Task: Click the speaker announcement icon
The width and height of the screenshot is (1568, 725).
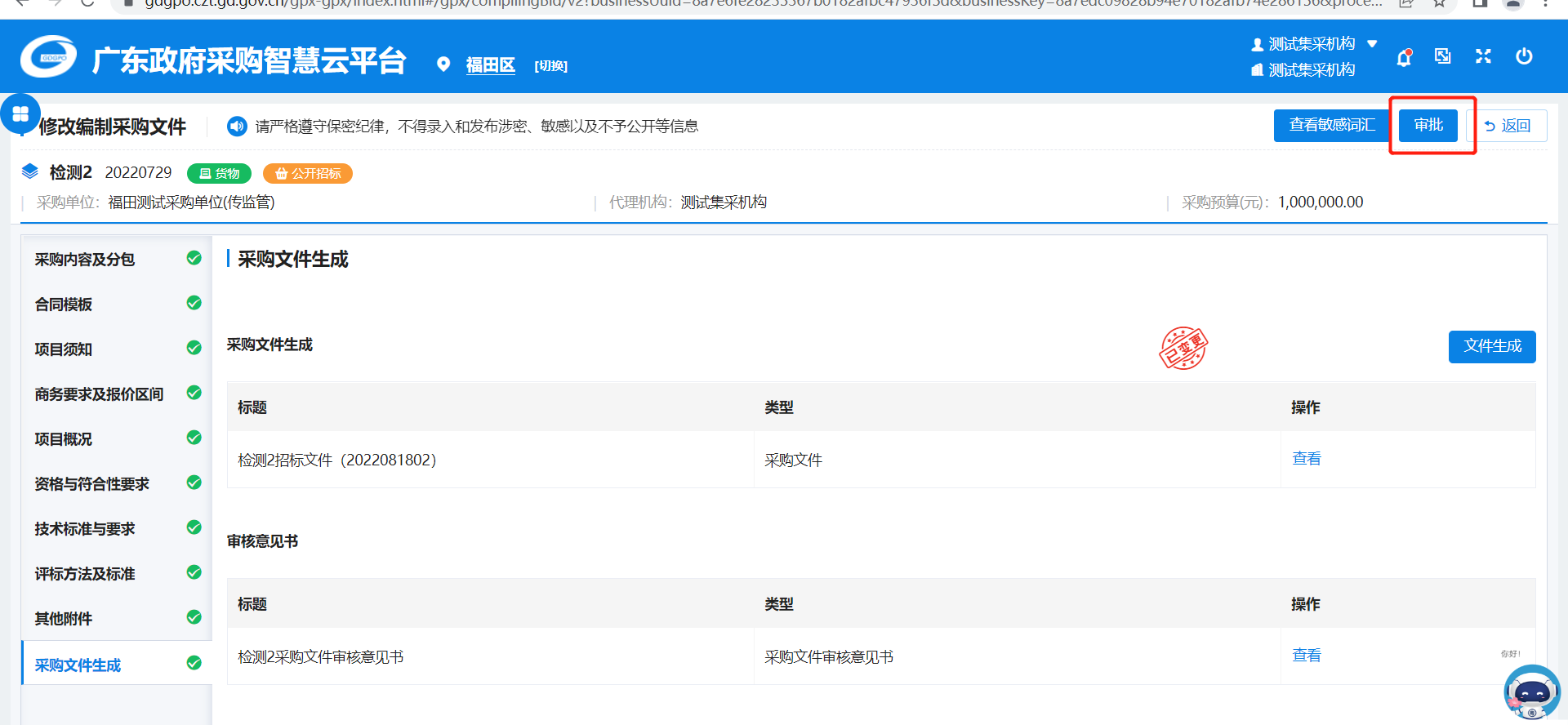Action: click(x=237, y=126)
